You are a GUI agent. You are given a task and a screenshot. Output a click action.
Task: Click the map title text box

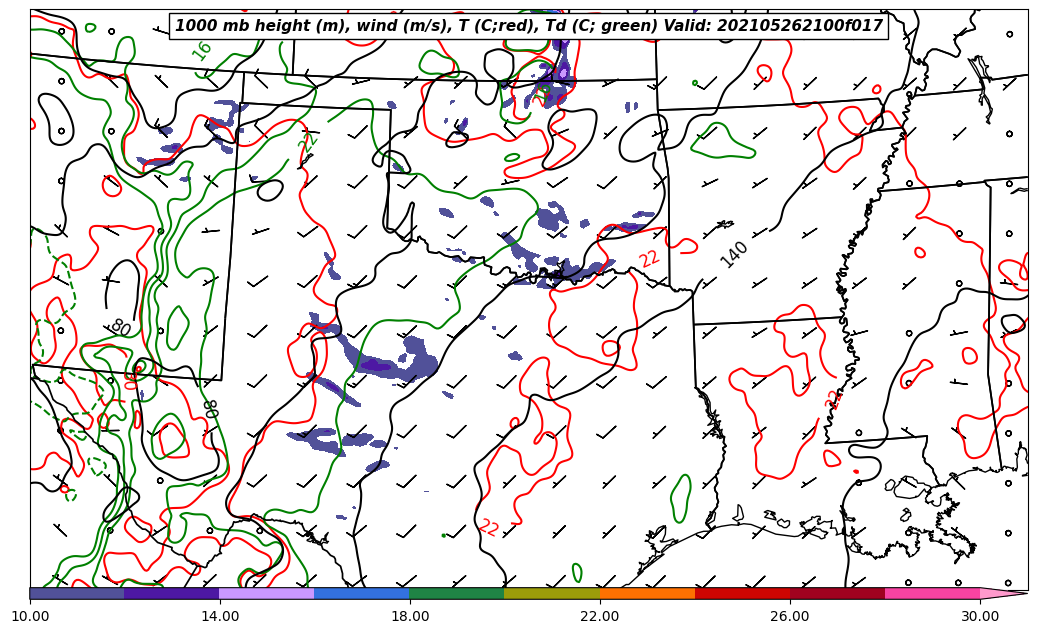529,26
